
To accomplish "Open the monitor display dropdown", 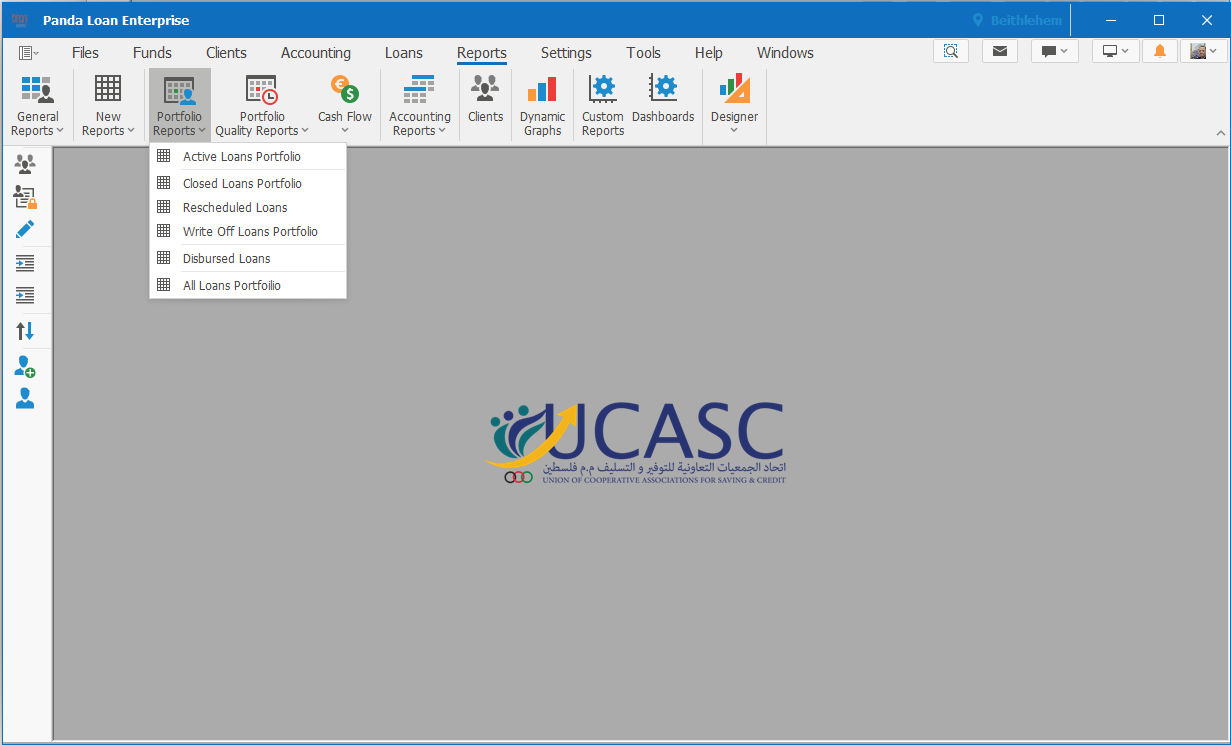I will [x=1116, y=51].
